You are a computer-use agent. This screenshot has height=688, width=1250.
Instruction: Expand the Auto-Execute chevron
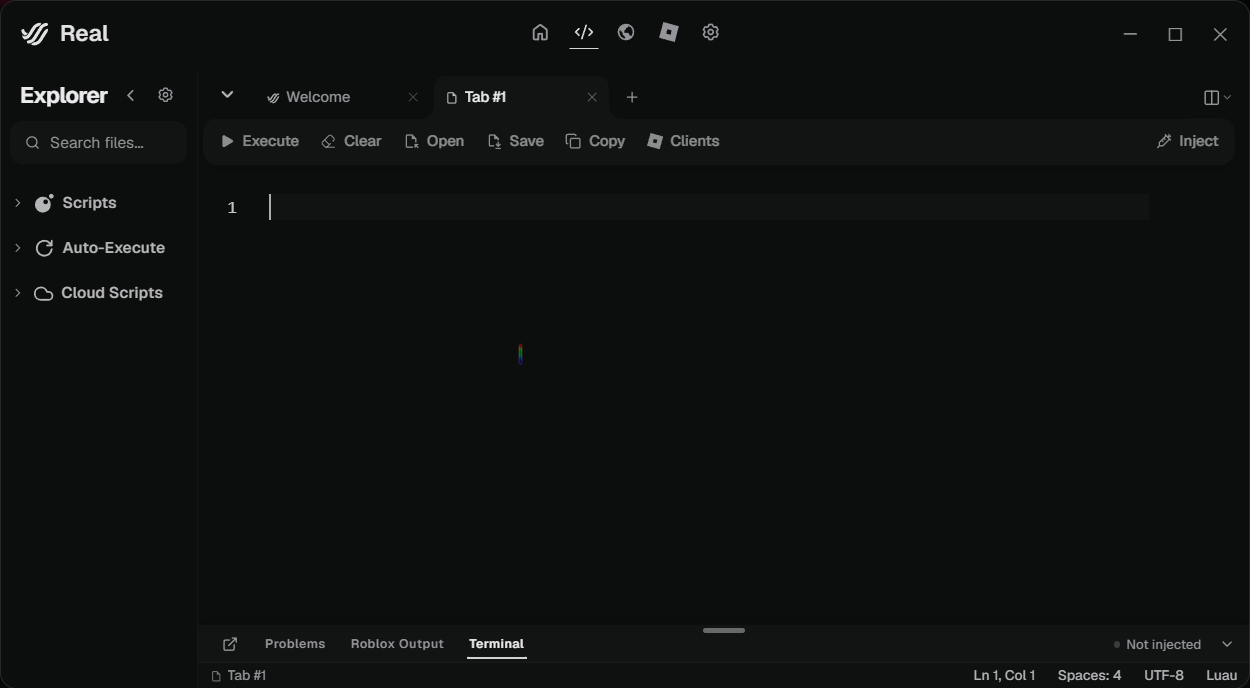point(17,248)
